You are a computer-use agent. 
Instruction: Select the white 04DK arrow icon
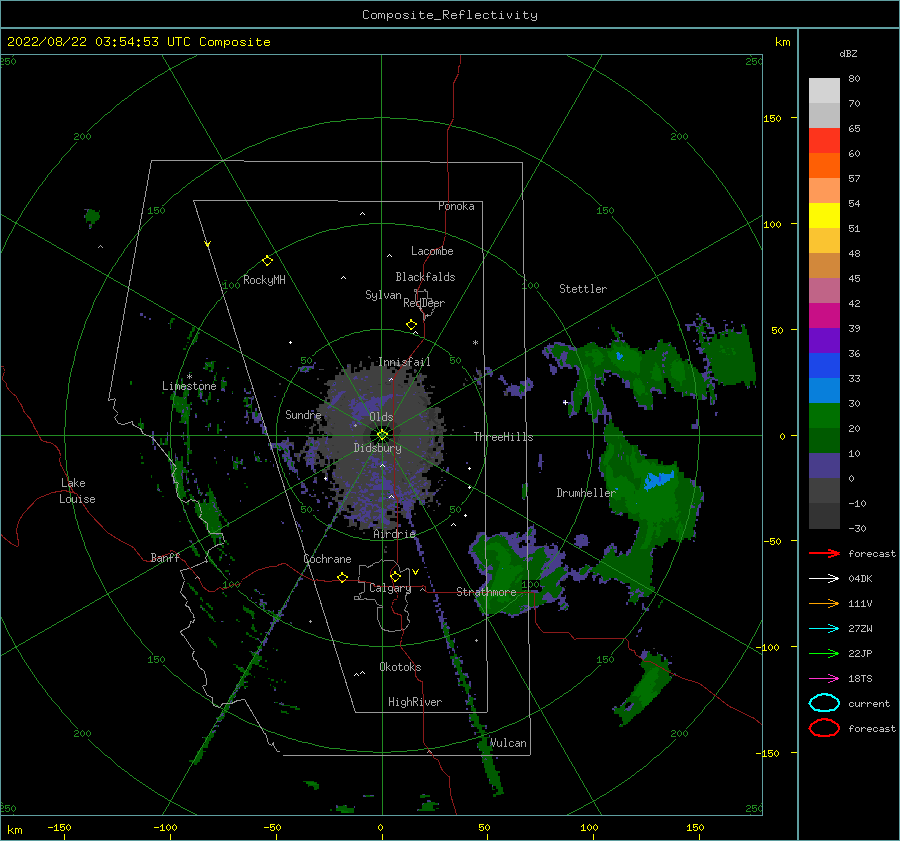click(824, 579)
